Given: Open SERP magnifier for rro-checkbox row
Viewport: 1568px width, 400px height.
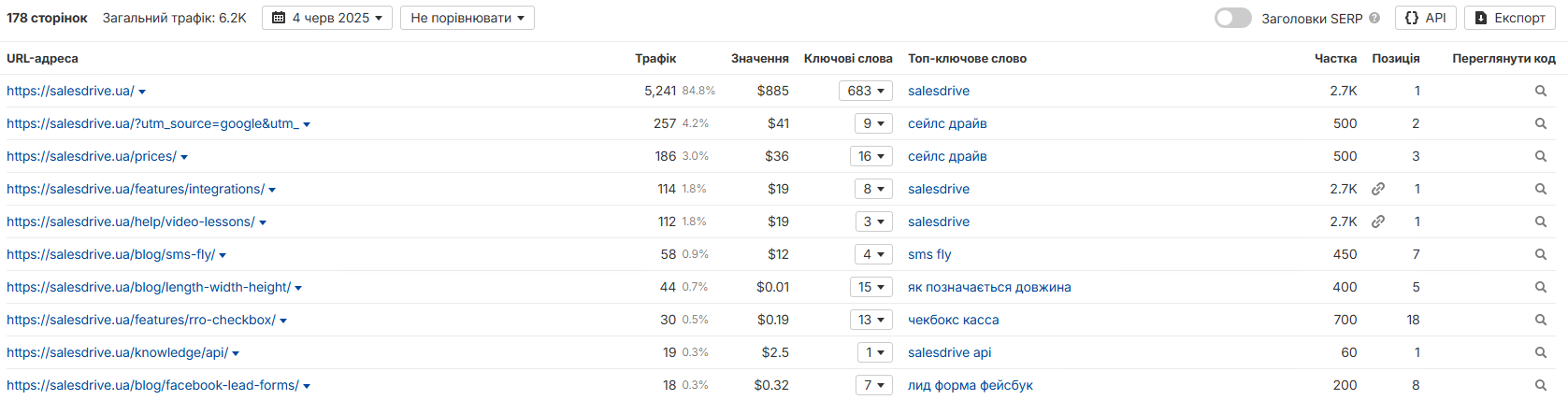Looking at the screenshot, I should pyautogui.click(x=1540, y=320).
